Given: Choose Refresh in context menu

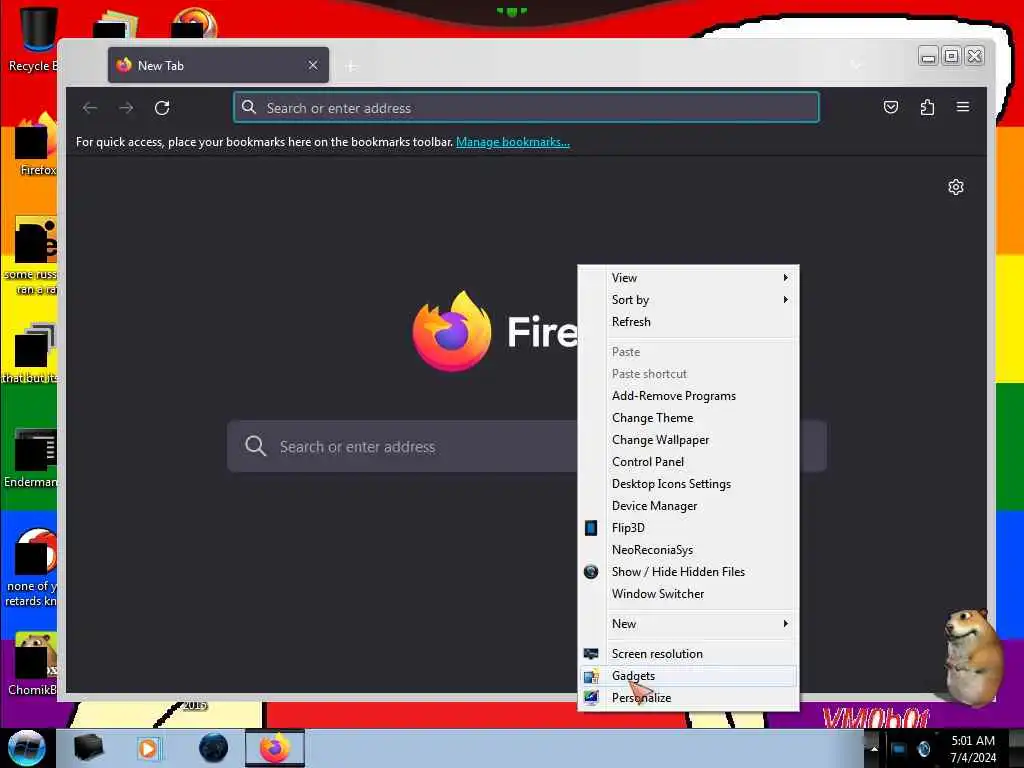Looking at the screenshot, I should 688,322.
